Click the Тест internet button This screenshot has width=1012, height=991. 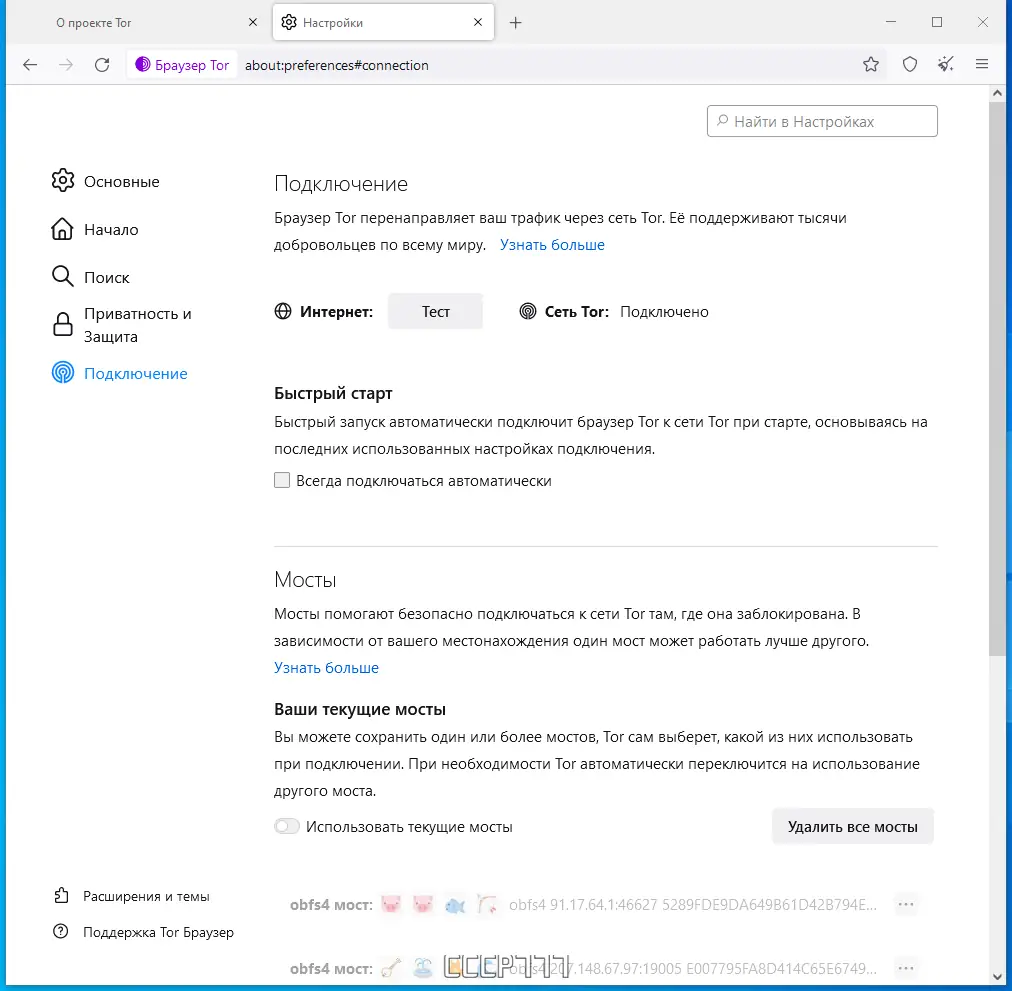click(x=435, y=311)
